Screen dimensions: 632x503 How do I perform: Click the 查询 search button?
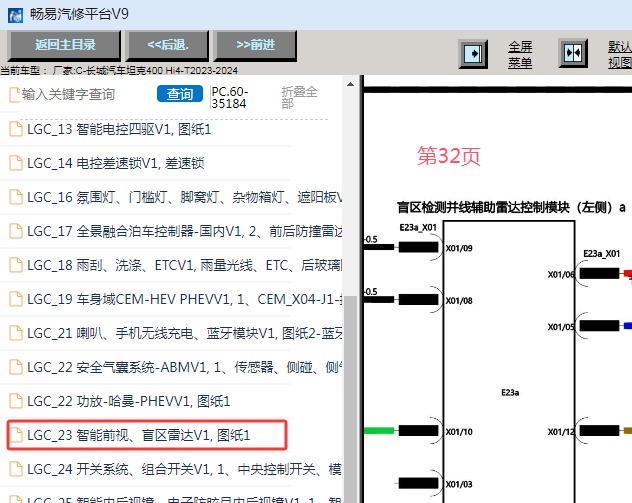pyautogui.click(x=180, y=94)
